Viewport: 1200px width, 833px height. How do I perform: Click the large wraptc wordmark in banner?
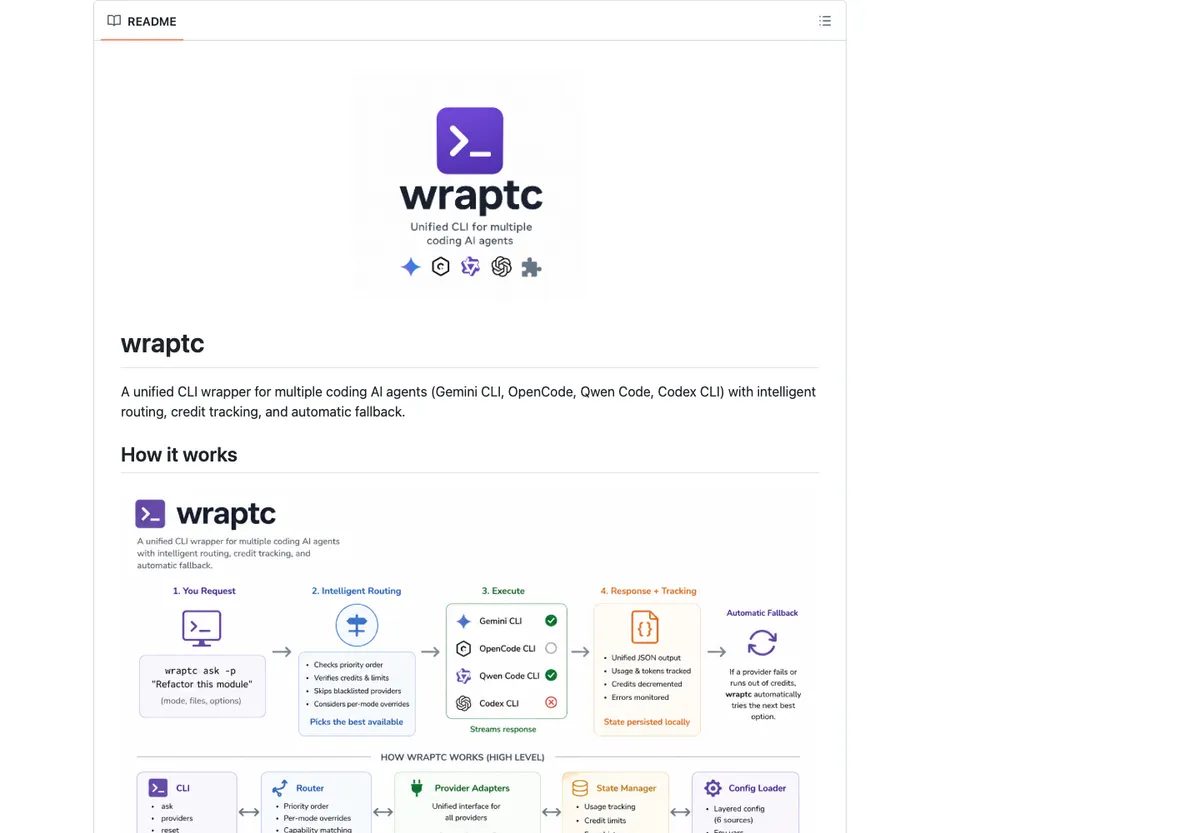pyautogui.click(x=470, y=196)
